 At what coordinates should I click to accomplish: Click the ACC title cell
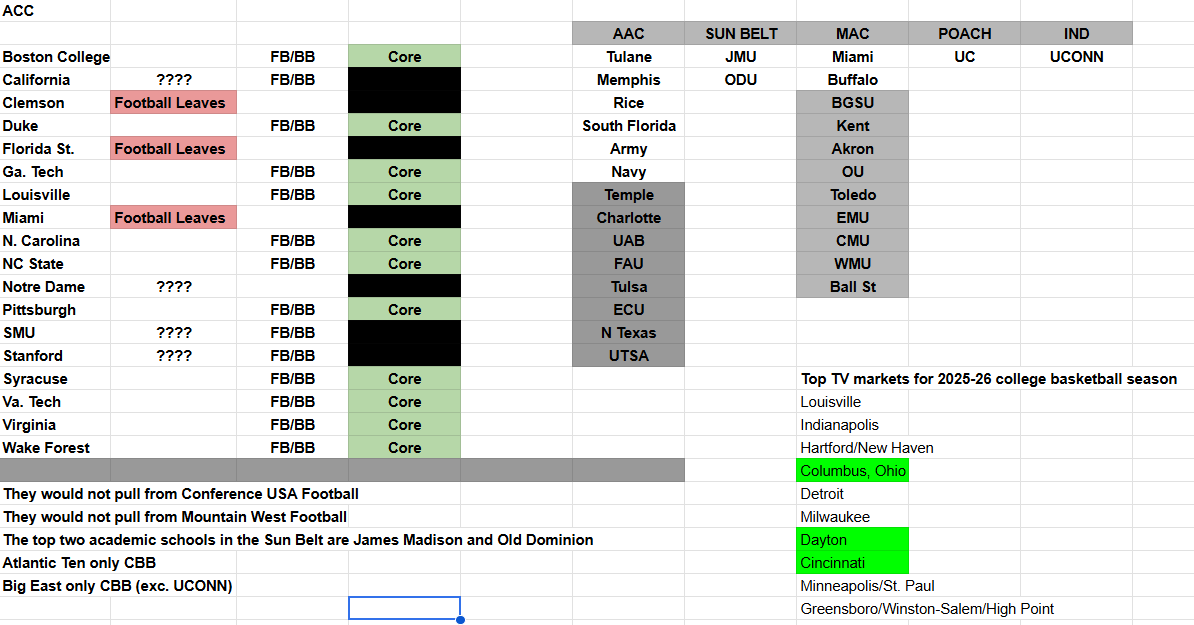(x=18, y=11)
